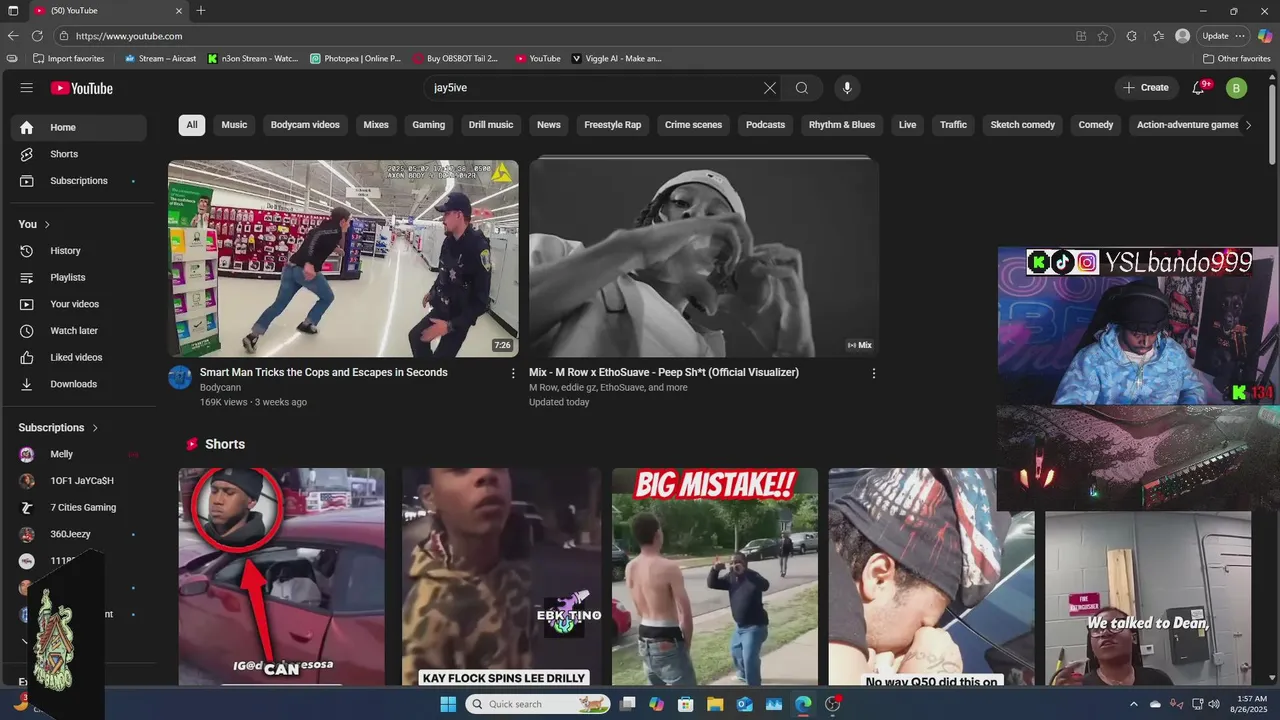The width and height of the screenshot is (1280, 720).
Task: Open the Windows Start menu
Action: 447,704
